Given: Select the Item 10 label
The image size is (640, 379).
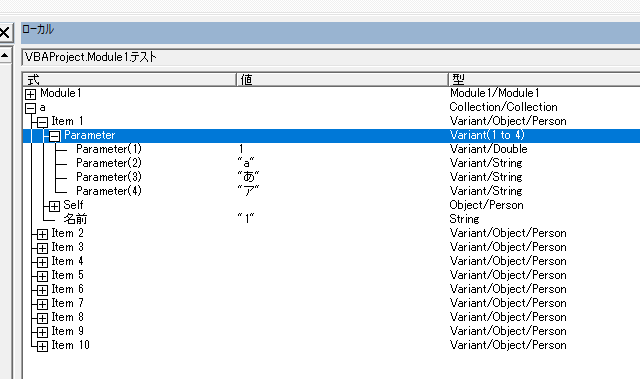Looking at the screenshot, I should [x=70, y=345].
